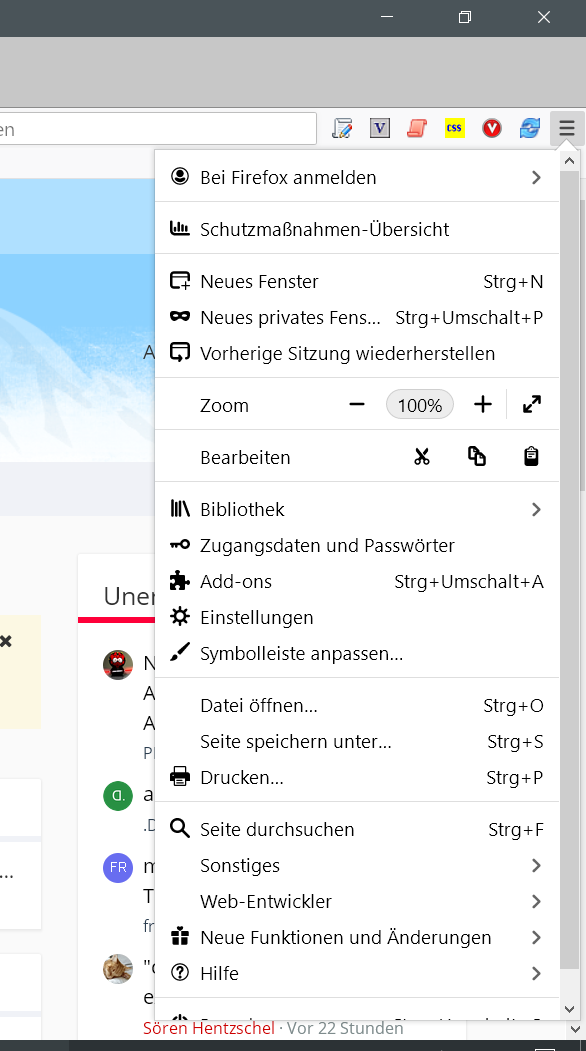Zoom out with the minus button
The width and height of the screenshot is (586, 1051).
pos(357,405)
